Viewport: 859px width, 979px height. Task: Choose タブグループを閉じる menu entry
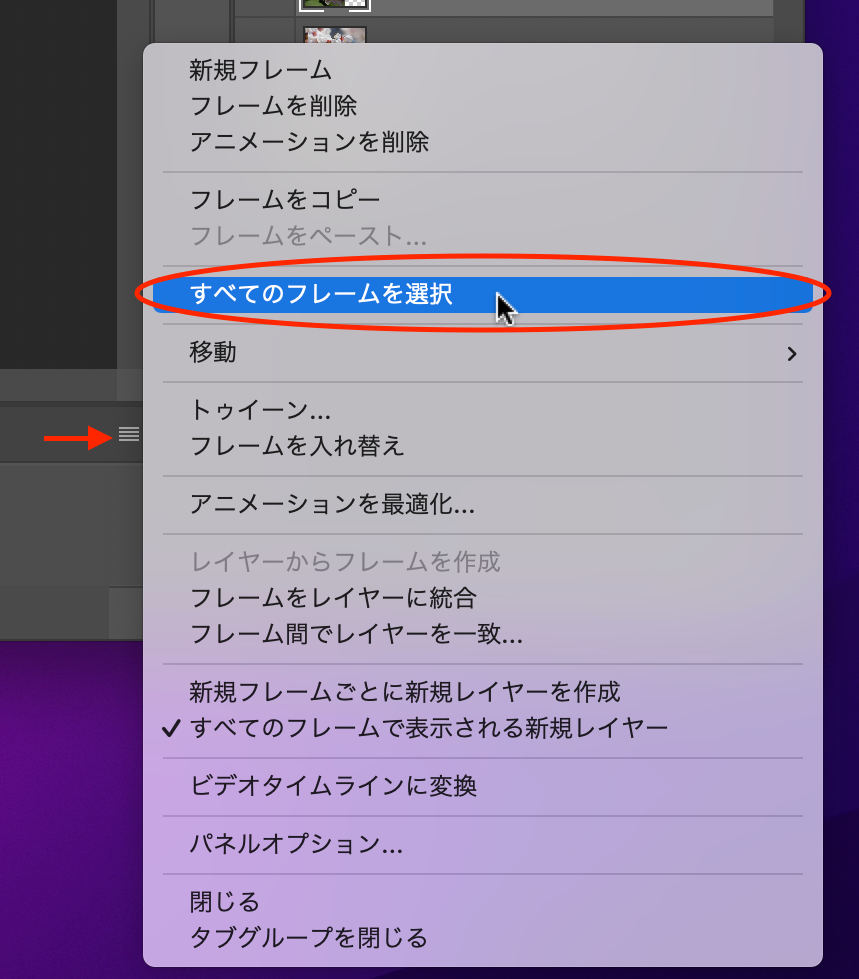point(483,938)
